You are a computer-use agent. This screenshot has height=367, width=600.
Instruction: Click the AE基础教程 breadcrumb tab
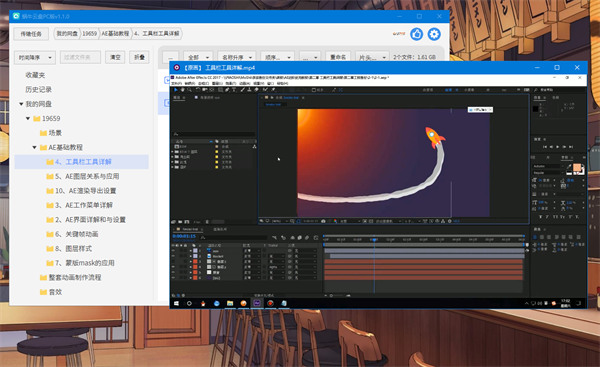pos(115,34)
